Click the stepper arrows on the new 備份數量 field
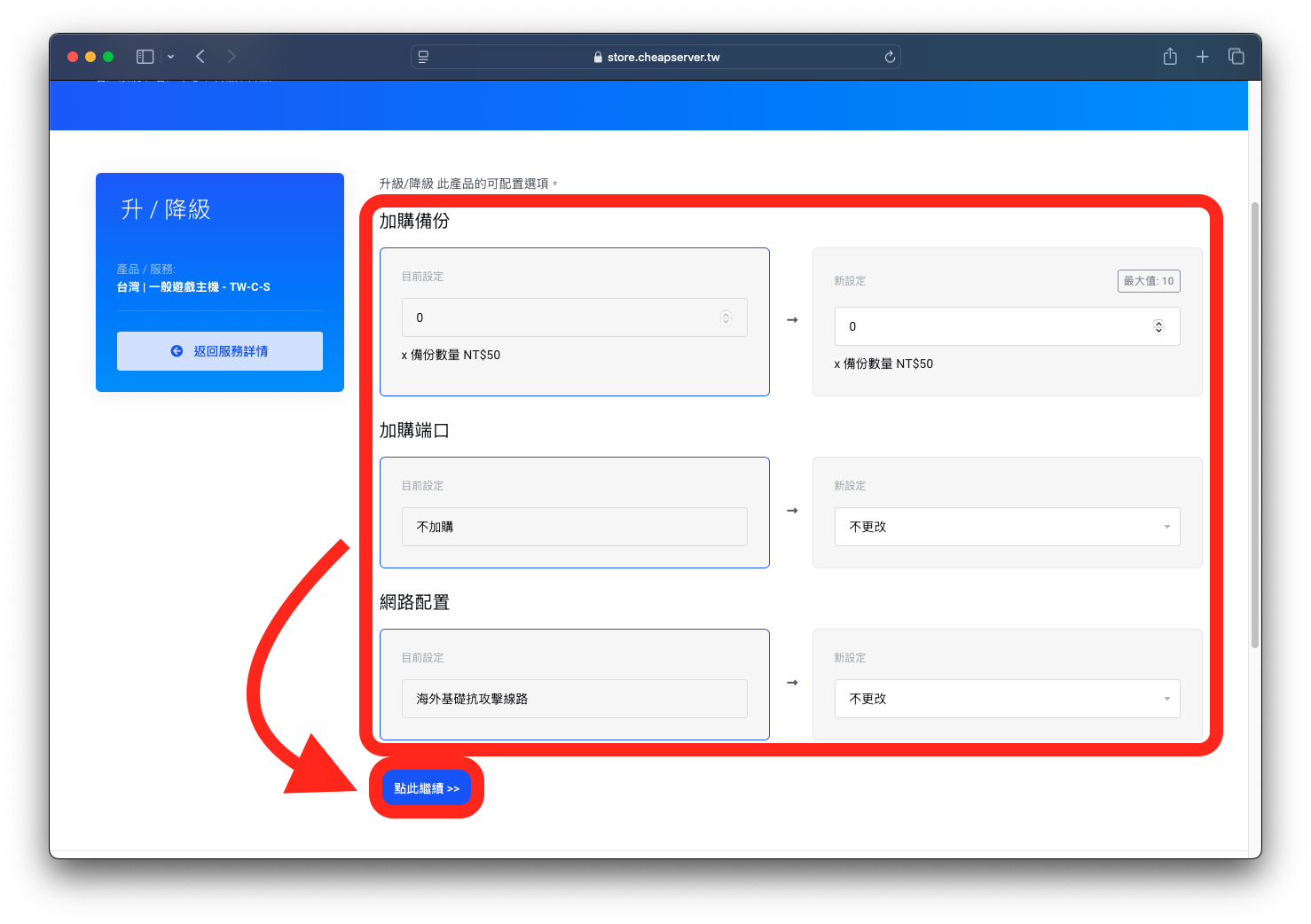Image resolution: width=1311 pixels, height=924 pixels. (x=1158, y=326)
